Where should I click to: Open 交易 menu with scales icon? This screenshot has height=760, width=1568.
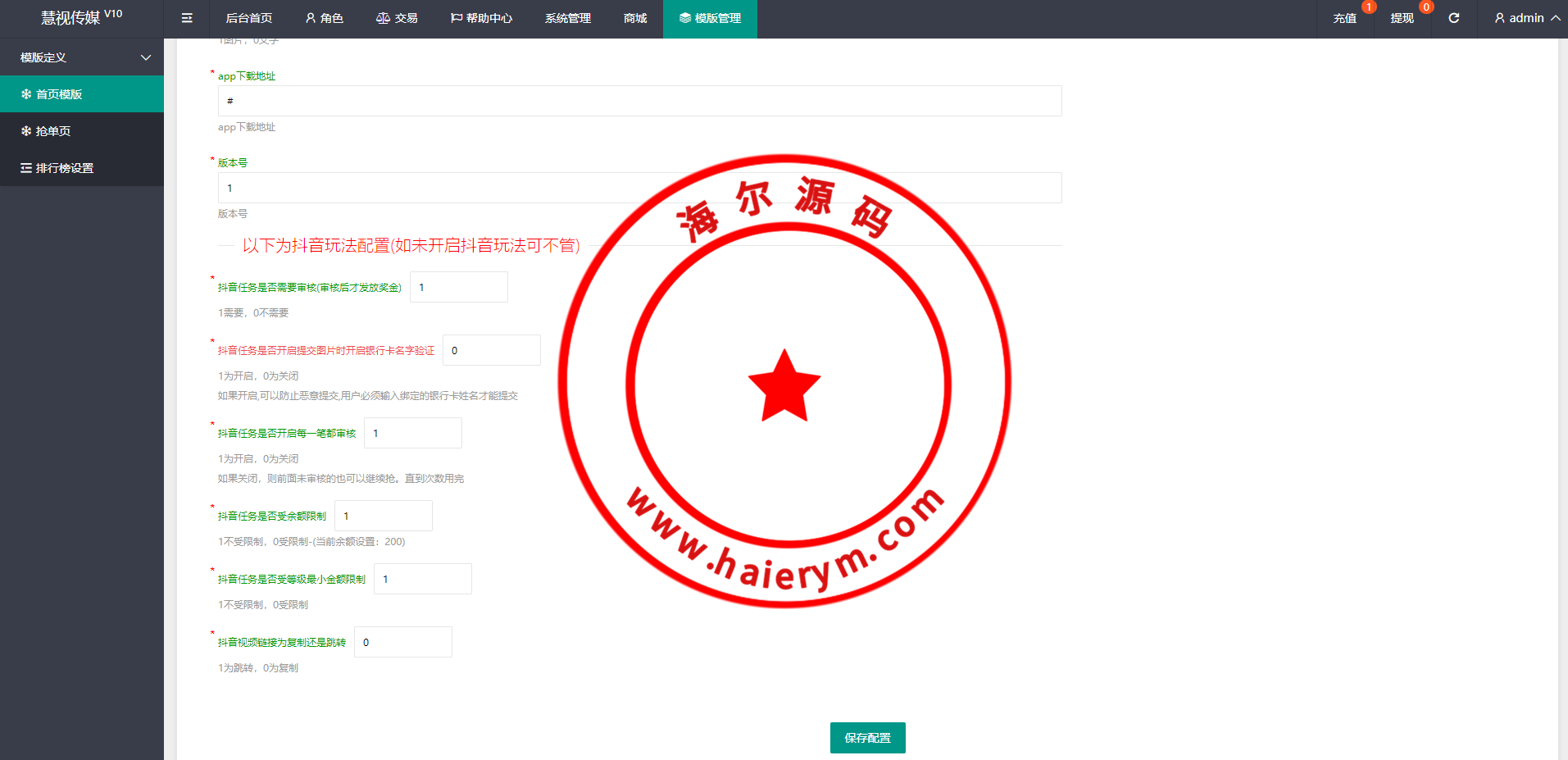(397, 18)
